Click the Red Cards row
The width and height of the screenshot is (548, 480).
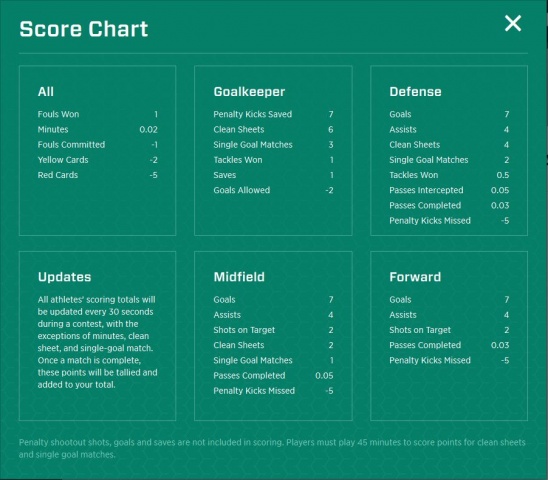(98, 175)
